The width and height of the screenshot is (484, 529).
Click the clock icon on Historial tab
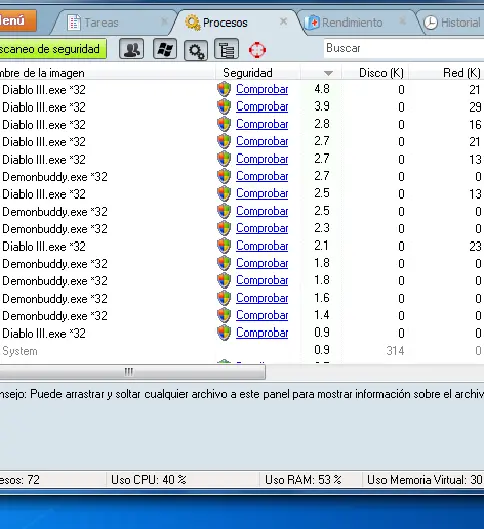pyautogui.click(x=430, y=23)
